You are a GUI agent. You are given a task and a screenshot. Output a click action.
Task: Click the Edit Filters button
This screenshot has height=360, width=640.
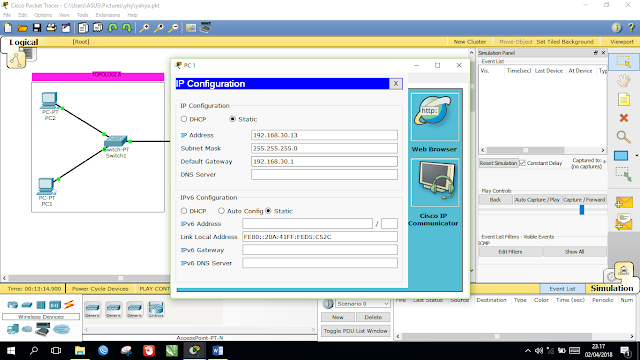(x=510, y=252)
